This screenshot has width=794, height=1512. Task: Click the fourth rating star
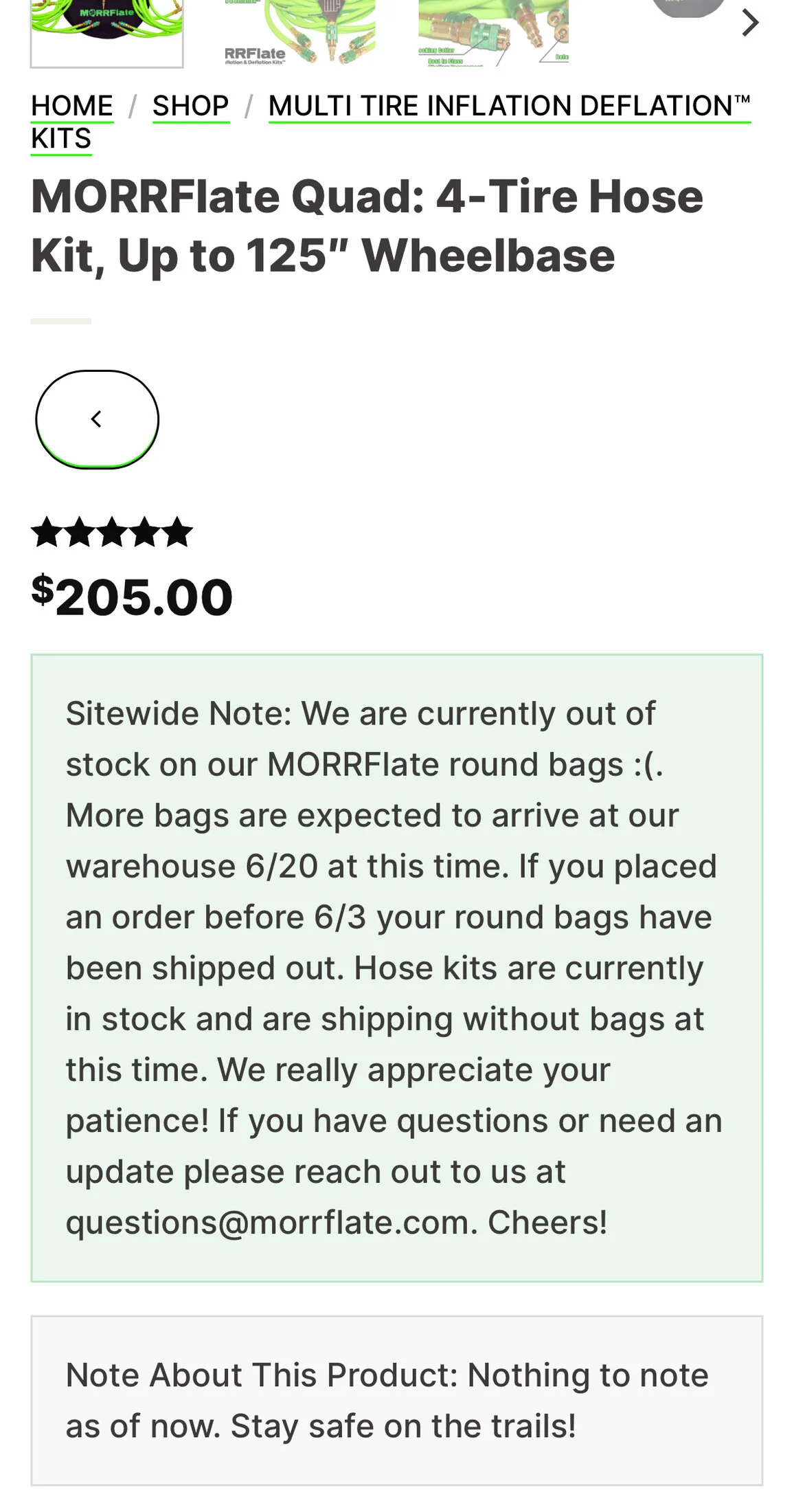click(x=145, y=533)
